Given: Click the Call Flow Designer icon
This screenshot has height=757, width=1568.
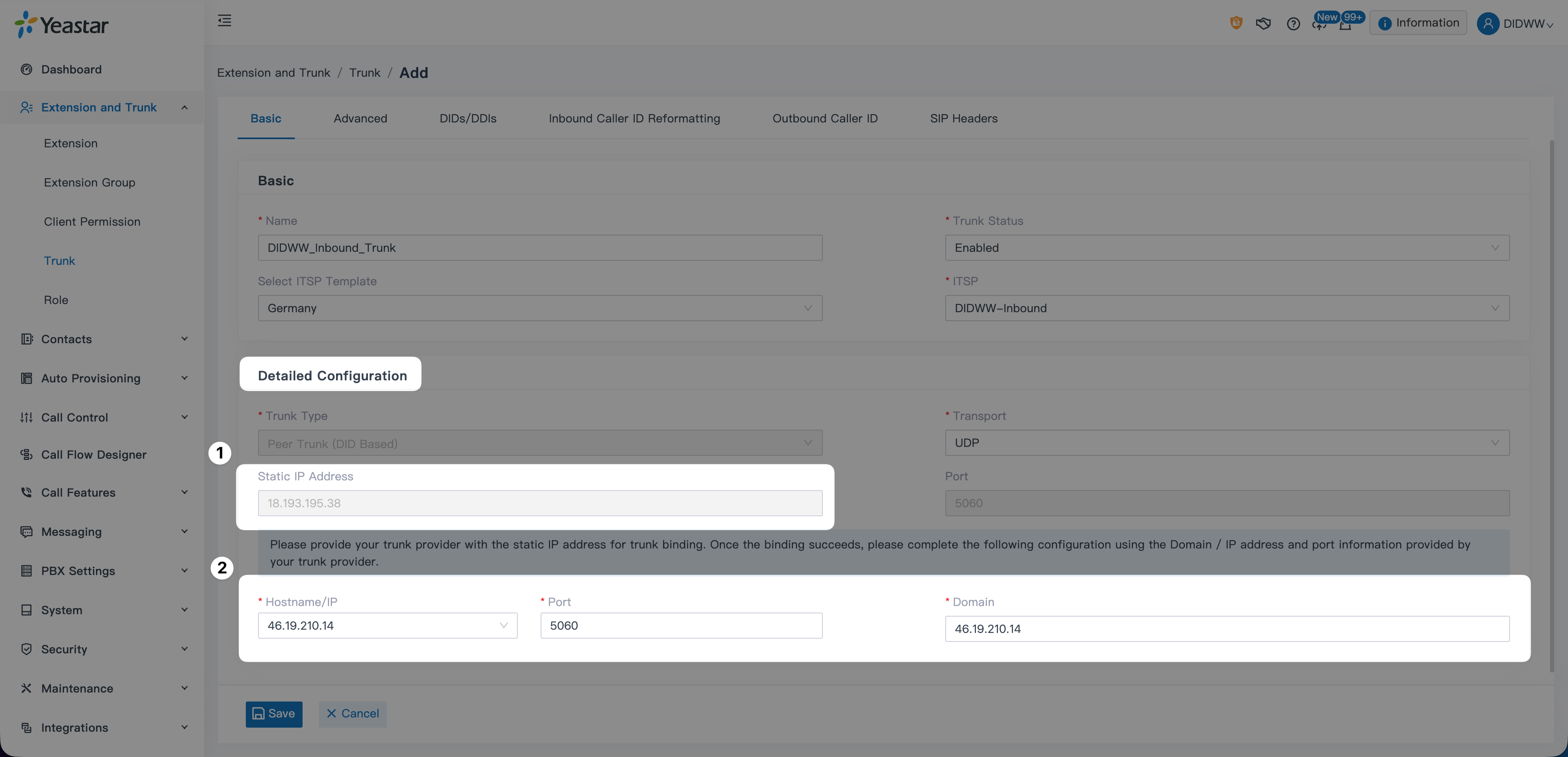Looking at the screenshot, I should pos(26,455).
